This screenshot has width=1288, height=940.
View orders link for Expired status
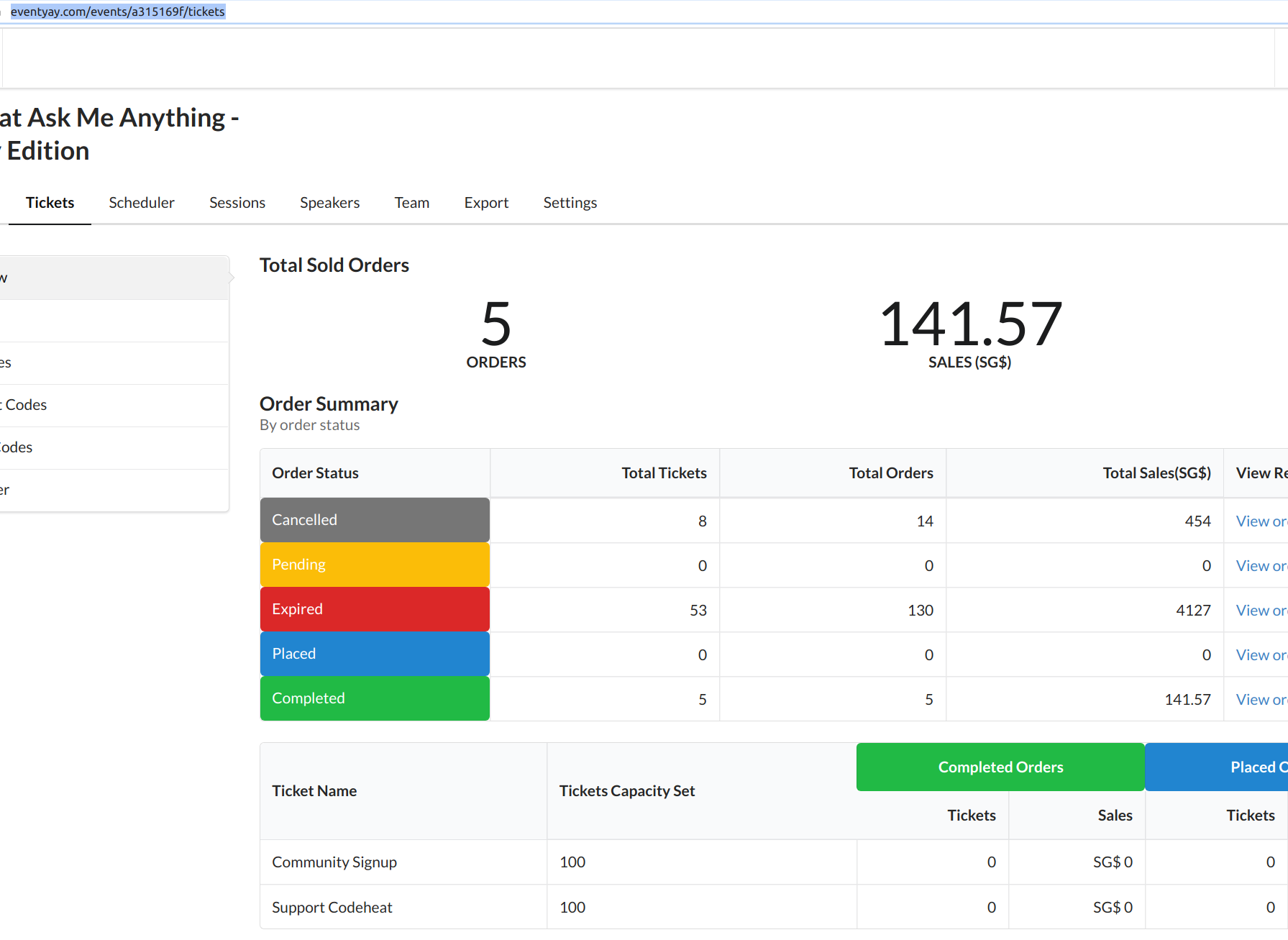pyautogui.click(x=1261, y=611)
